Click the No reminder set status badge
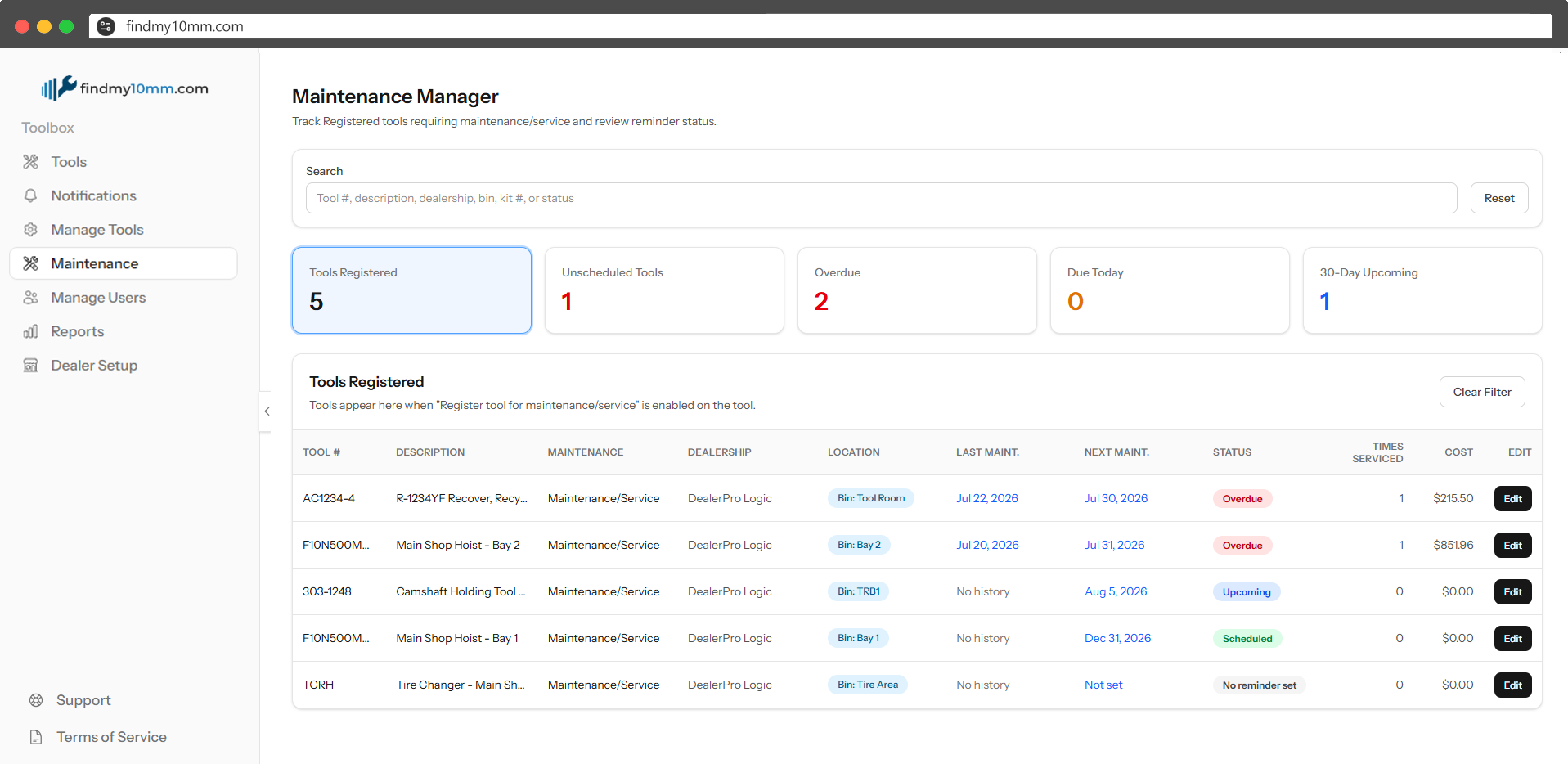Screen dimensions: 1568x764 point(1259,685)
